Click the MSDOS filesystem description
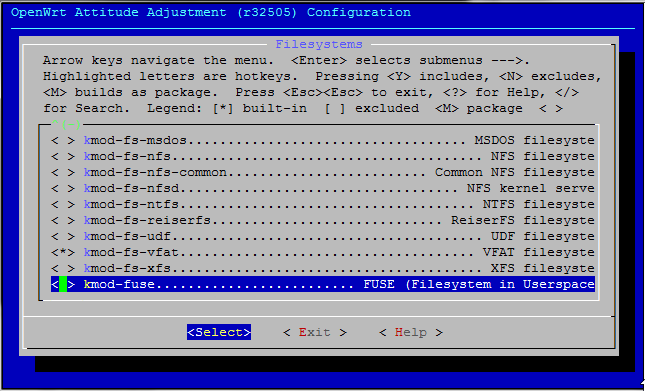The image size is (645, 391). click(x=534, y=141)
